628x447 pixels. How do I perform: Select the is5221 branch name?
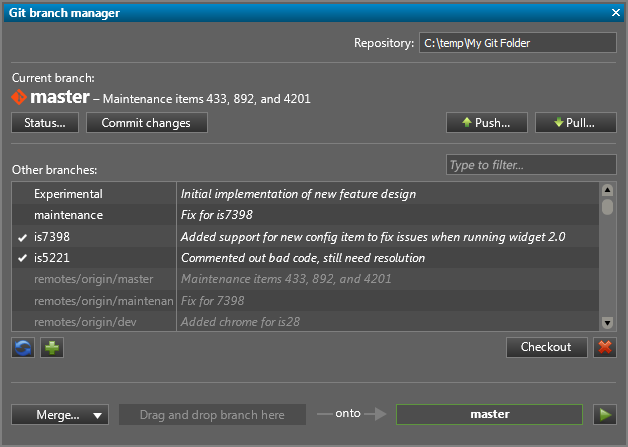tap(52, 258)
